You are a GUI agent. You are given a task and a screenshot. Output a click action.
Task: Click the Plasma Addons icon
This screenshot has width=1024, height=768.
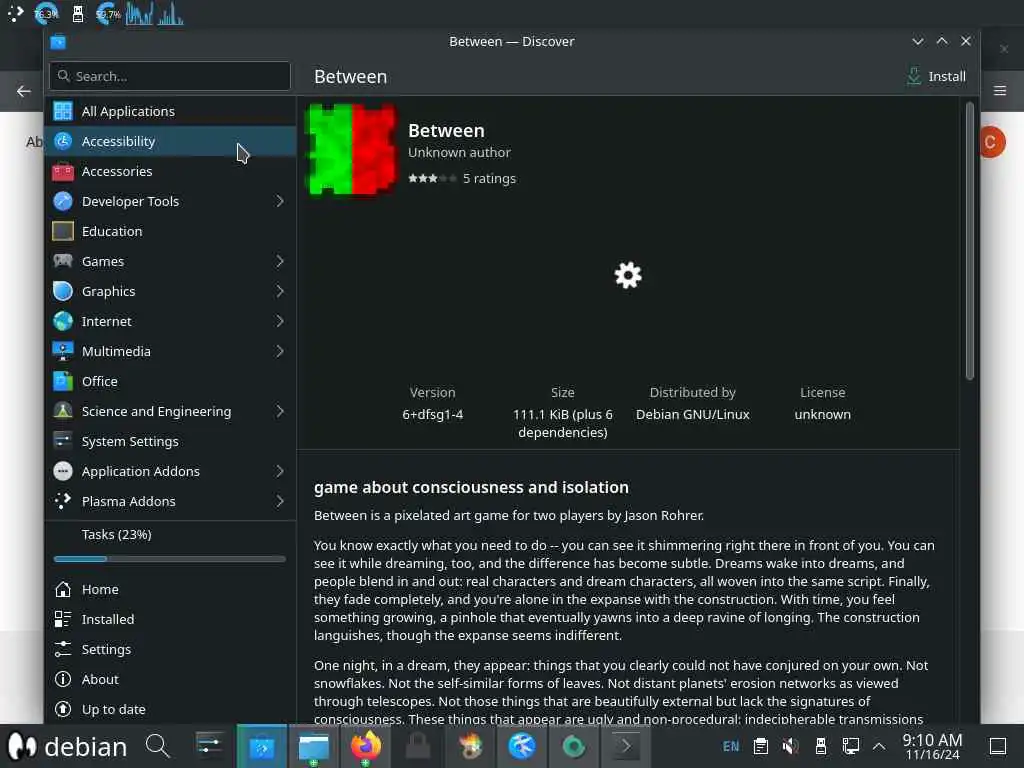point(63,502)
